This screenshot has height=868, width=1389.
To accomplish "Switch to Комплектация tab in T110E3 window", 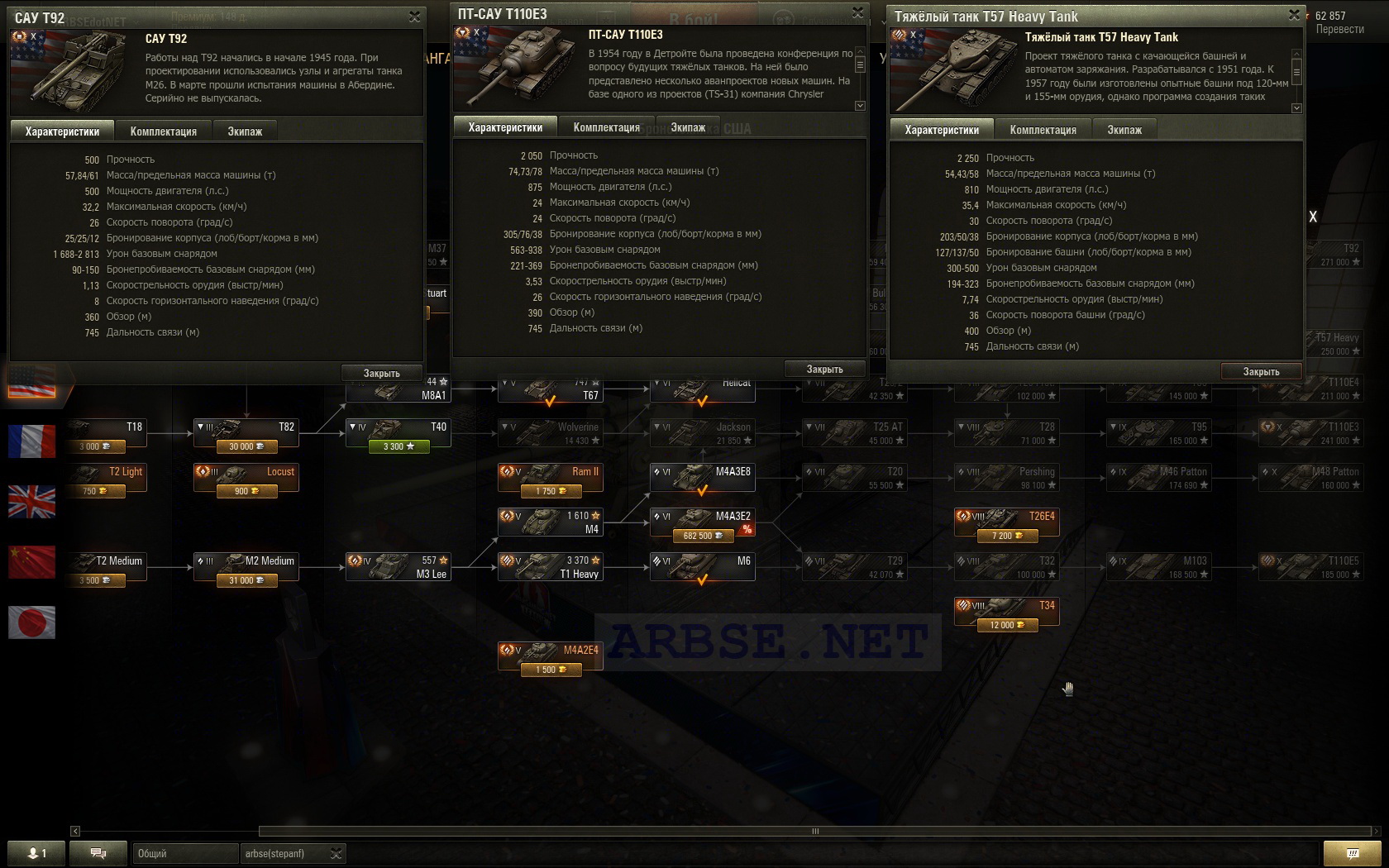I will click(607, 127).
